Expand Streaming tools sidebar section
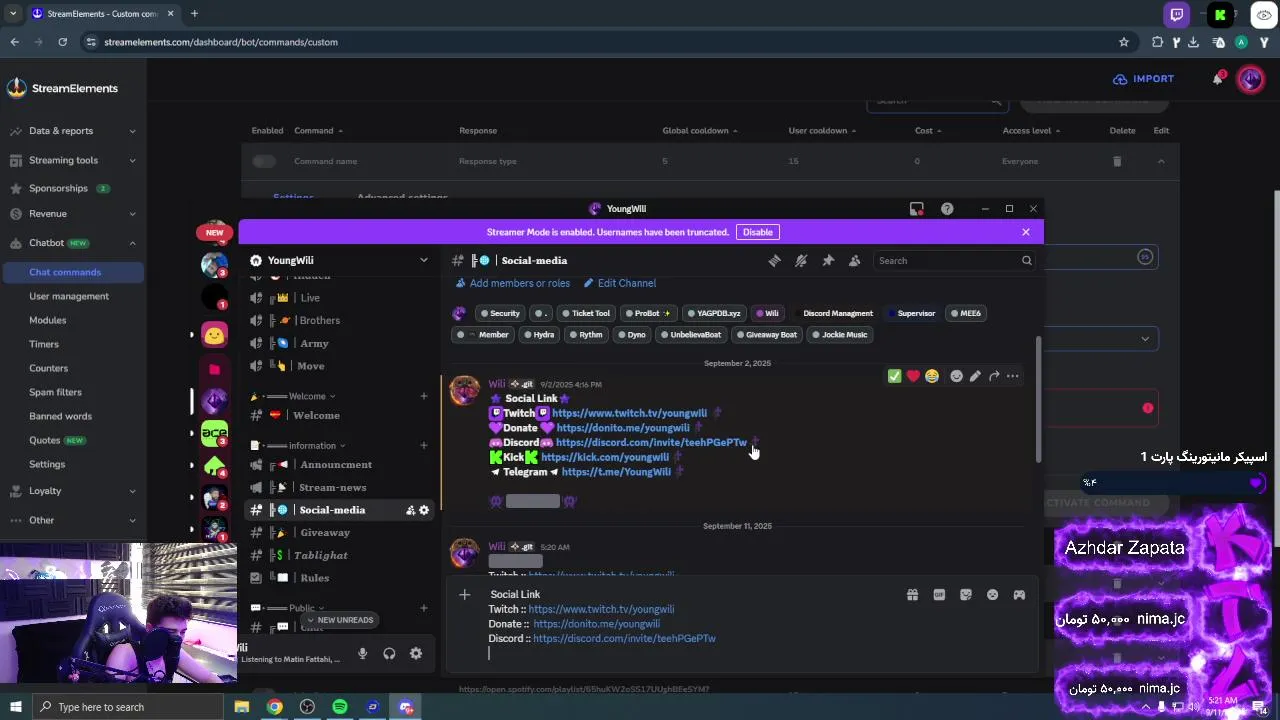Screen dimensions: 1280x720 tap(132, 160)
